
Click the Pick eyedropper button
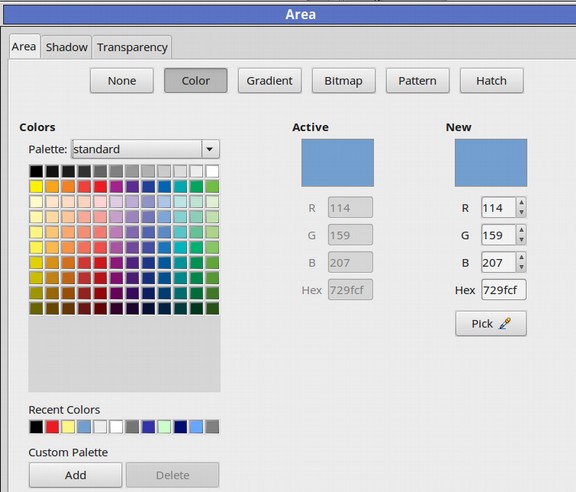pyautogui.click(x=491, y=323)
